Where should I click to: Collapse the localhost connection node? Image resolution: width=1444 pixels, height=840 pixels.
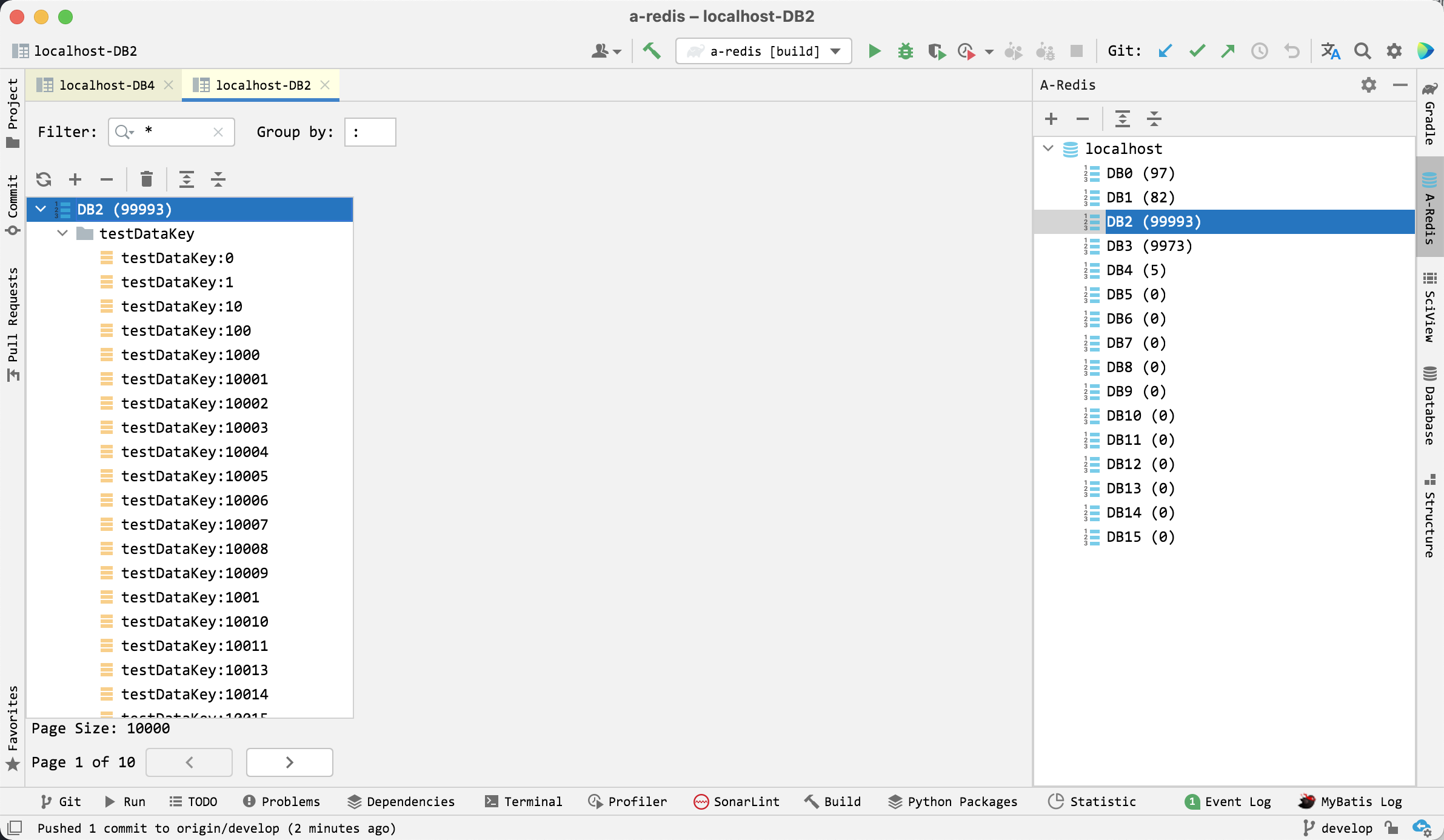click(1048, 148)
